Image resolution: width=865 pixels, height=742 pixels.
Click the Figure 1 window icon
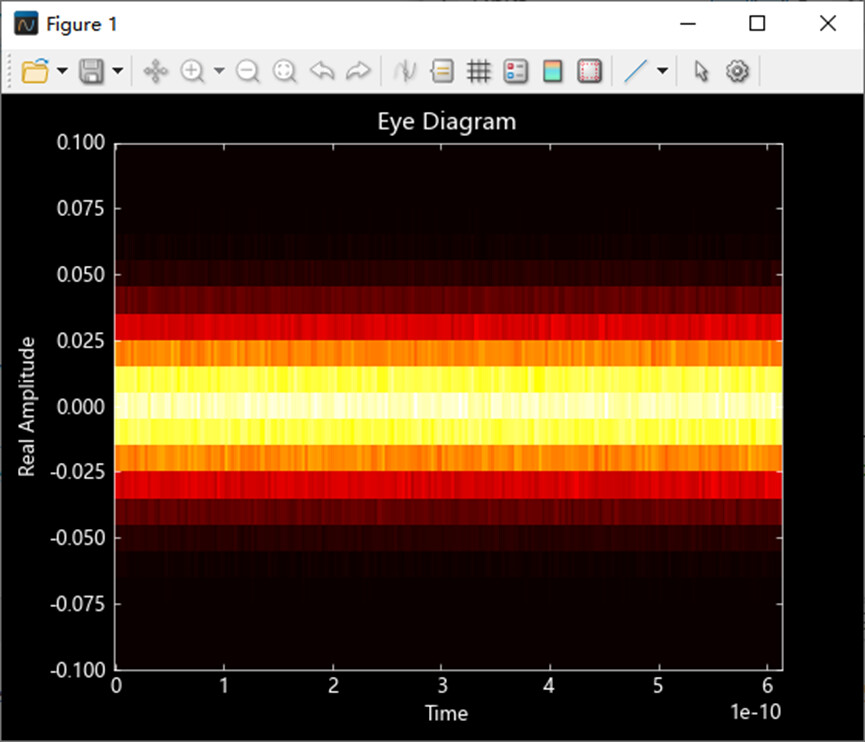click(26, 24)
